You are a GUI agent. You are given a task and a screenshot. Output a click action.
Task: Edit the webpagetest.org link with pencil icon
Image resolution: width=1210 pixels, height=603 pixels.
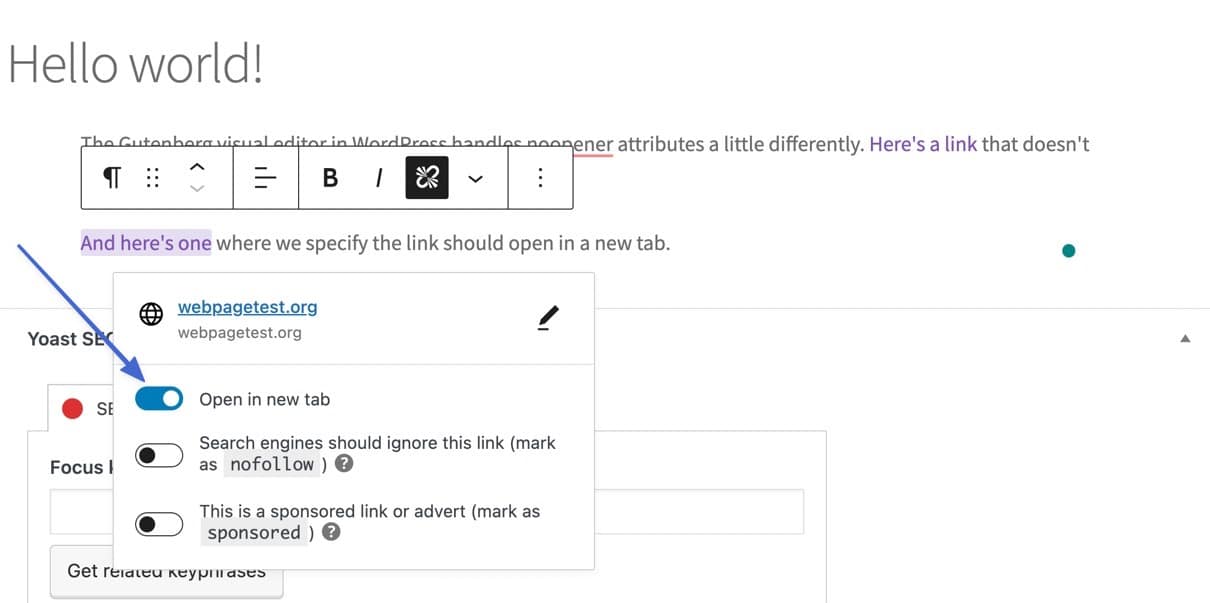coord(547,317)
